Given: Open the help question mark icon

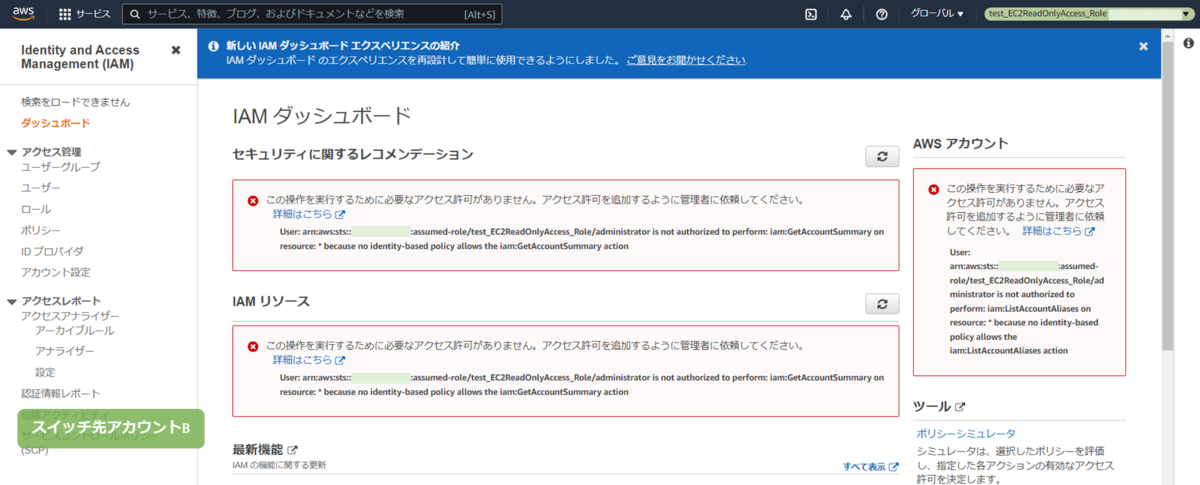Looking at the screenshot, I should [881, 14].
